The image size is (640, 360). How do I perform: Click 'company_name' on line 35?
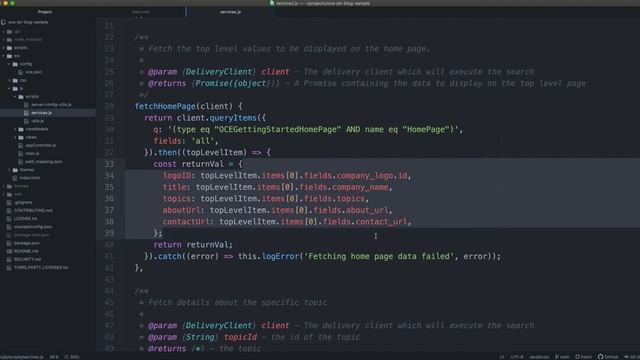click(x=360, y=187)
